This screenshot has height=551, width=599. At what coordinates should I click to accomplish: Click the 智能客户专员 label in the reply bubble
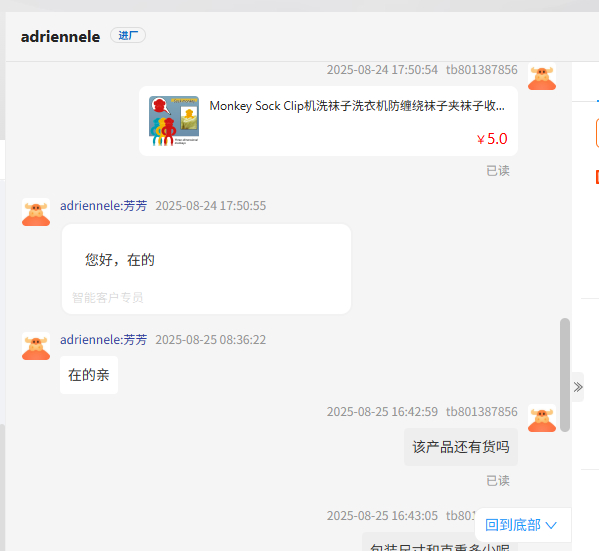click(108, 297)
